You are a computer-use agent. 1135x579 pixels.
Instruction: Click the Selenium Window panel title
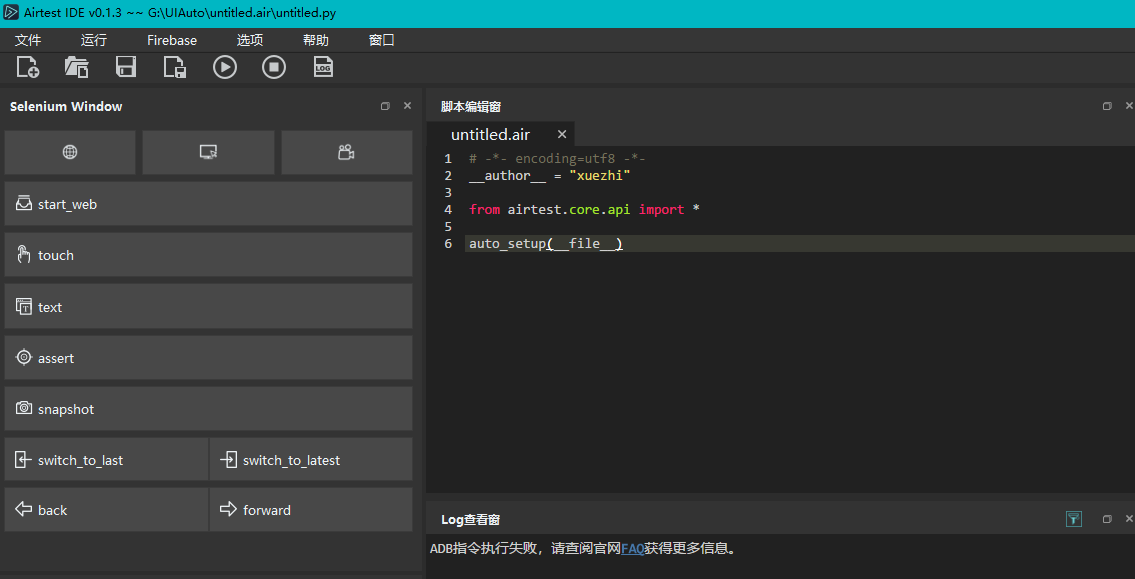pyautogui.click(x=66, y=106)
